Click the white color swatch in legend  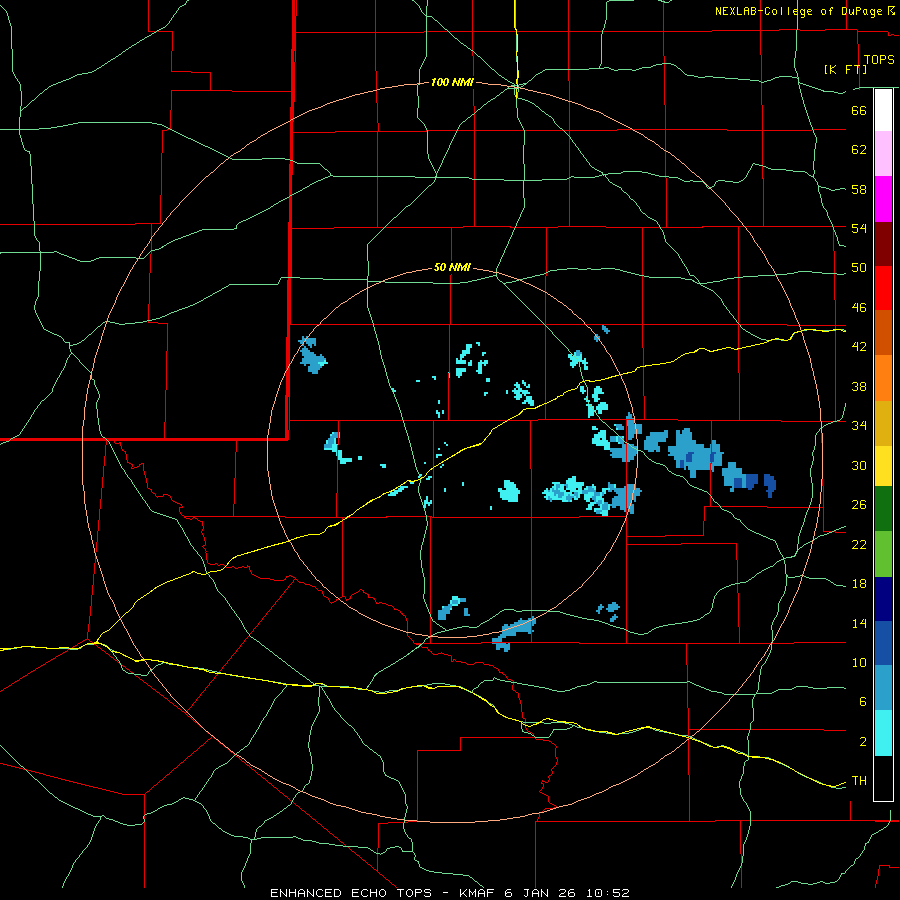coord(883,110)
